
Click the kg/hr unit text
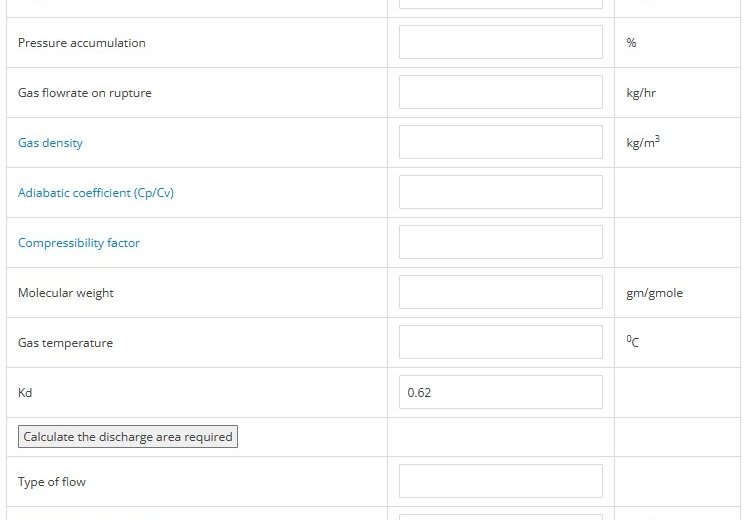[x=641, y=93]
